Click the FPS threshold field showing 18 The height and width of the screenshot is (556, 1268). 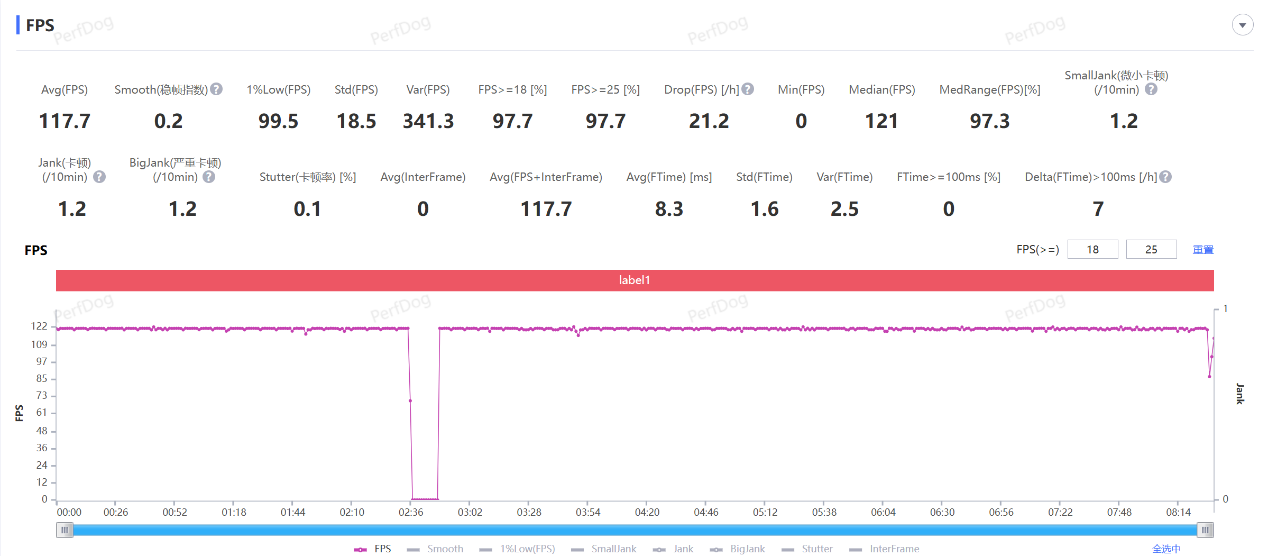[1093, 250]
